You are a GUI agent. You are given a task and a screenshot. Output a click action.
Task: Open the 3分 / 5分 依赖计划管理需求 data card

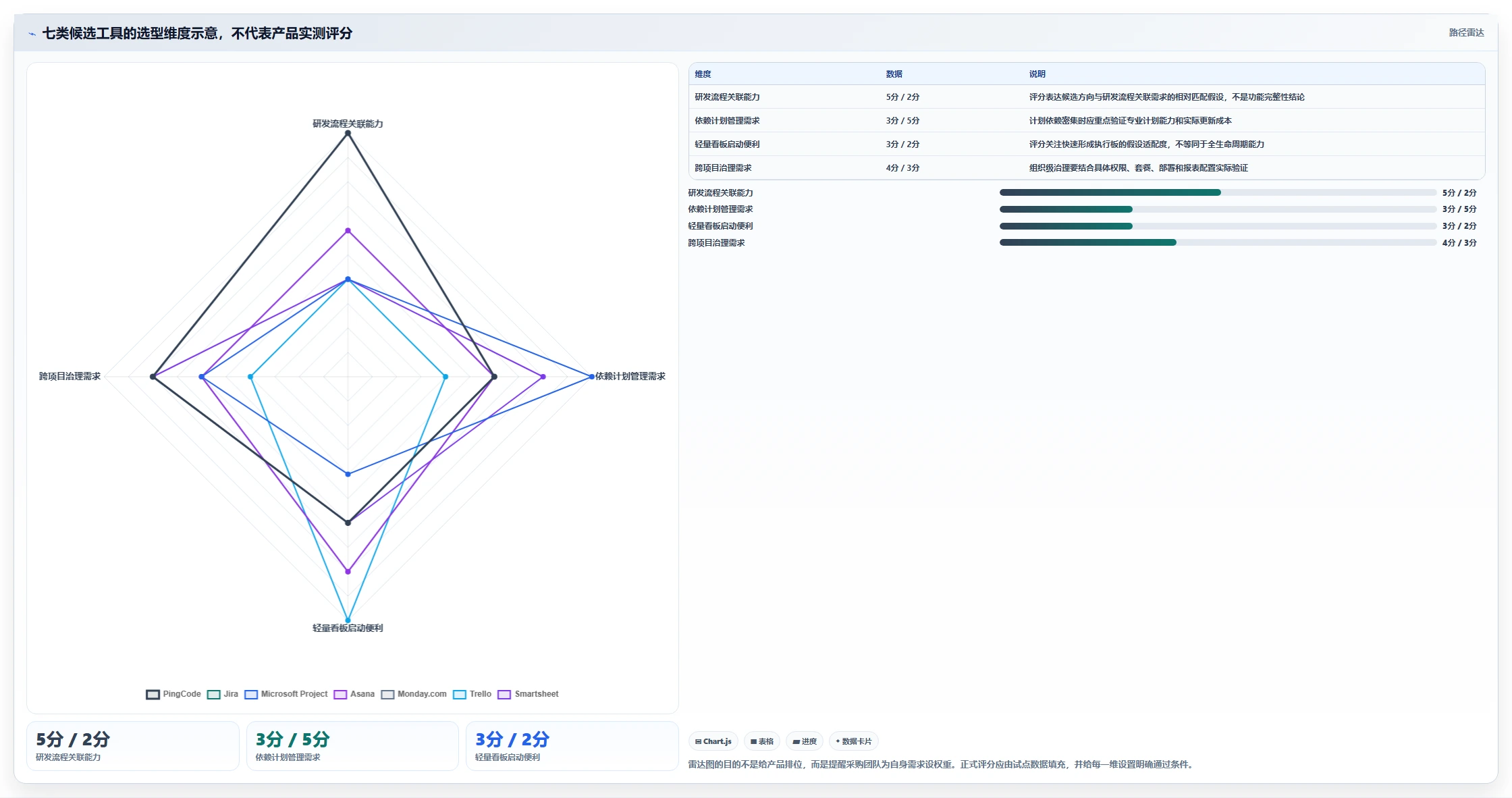coord(352,746)
